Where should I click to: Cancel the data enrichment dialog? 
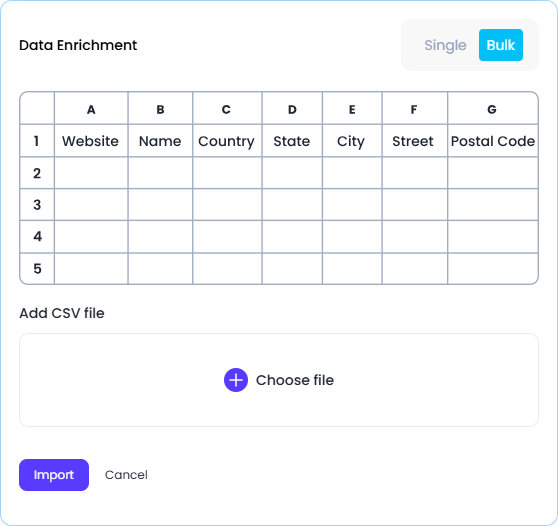(x=126, y=475)
